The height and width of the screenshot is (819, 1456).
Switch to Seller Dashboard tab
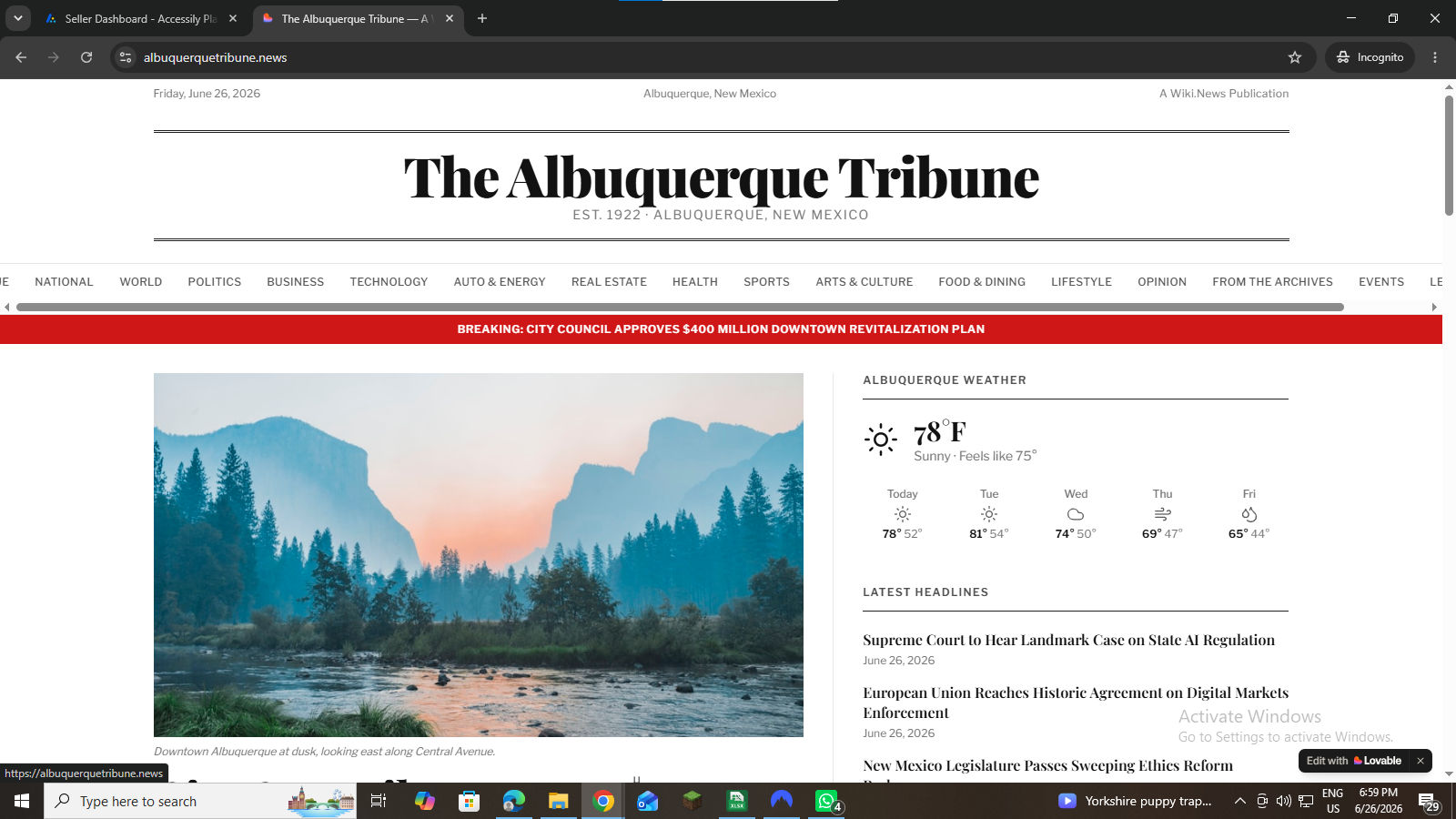pyautogui.click(x=141, y=18)
